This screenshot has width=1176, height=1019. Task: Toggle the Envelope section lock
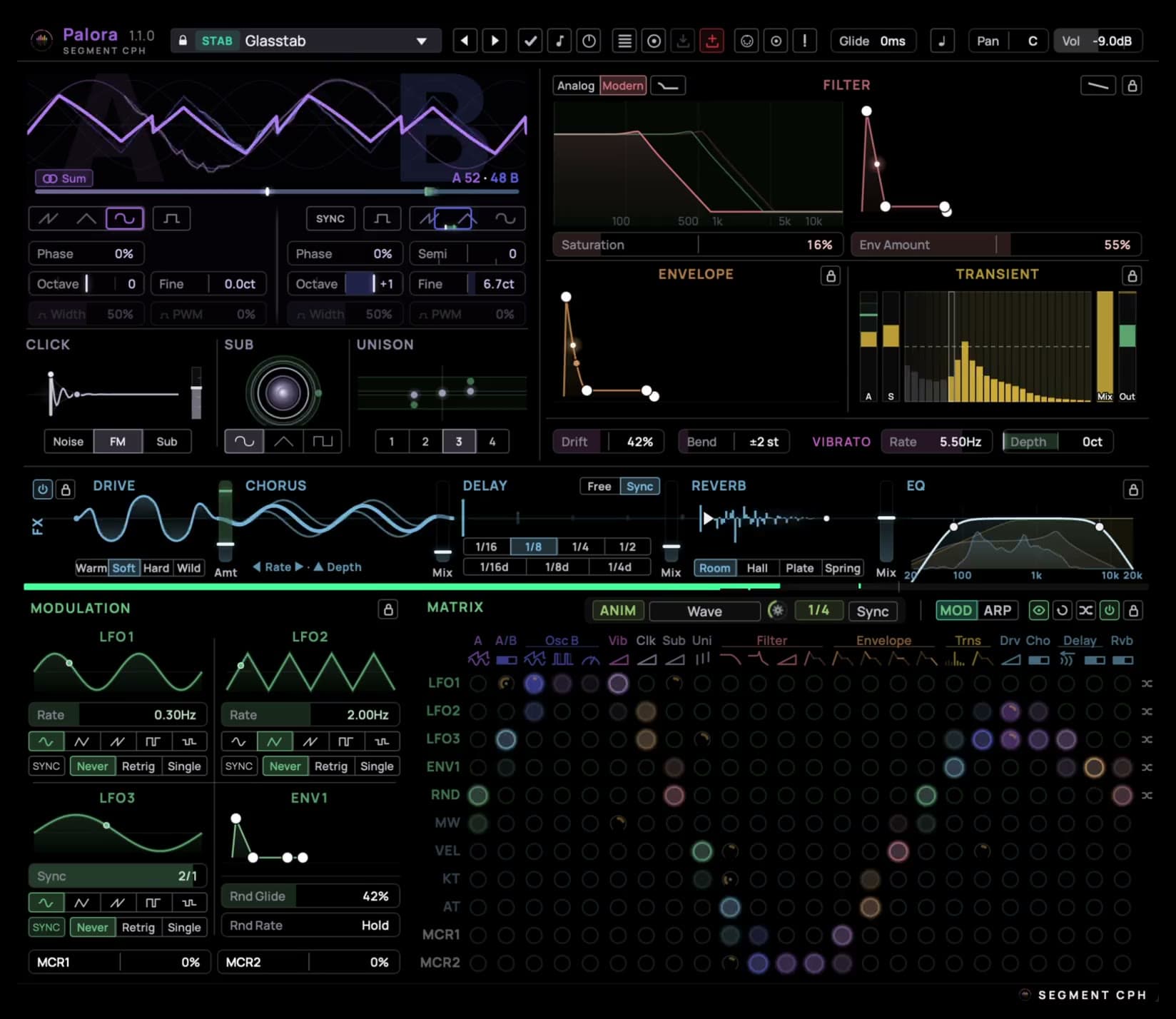pos(830,276)
